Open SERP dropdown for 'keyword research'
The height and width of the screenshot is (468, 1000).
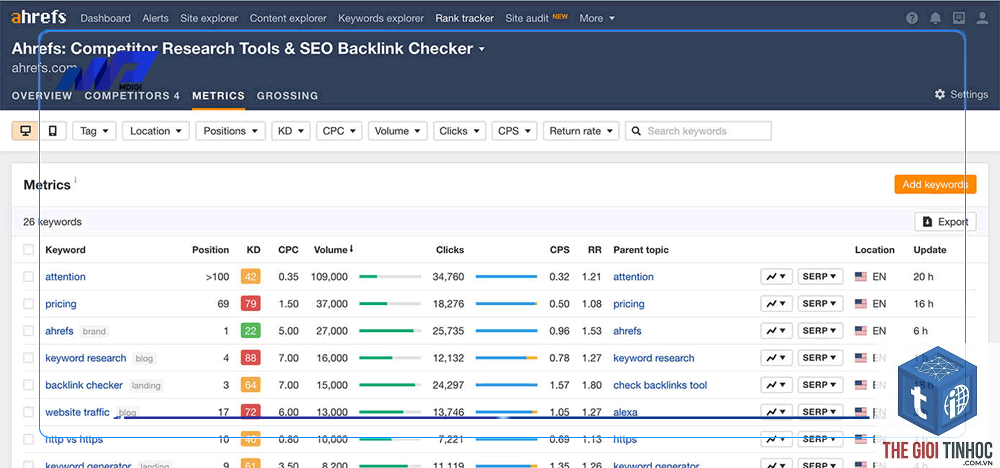coord(820,358)
